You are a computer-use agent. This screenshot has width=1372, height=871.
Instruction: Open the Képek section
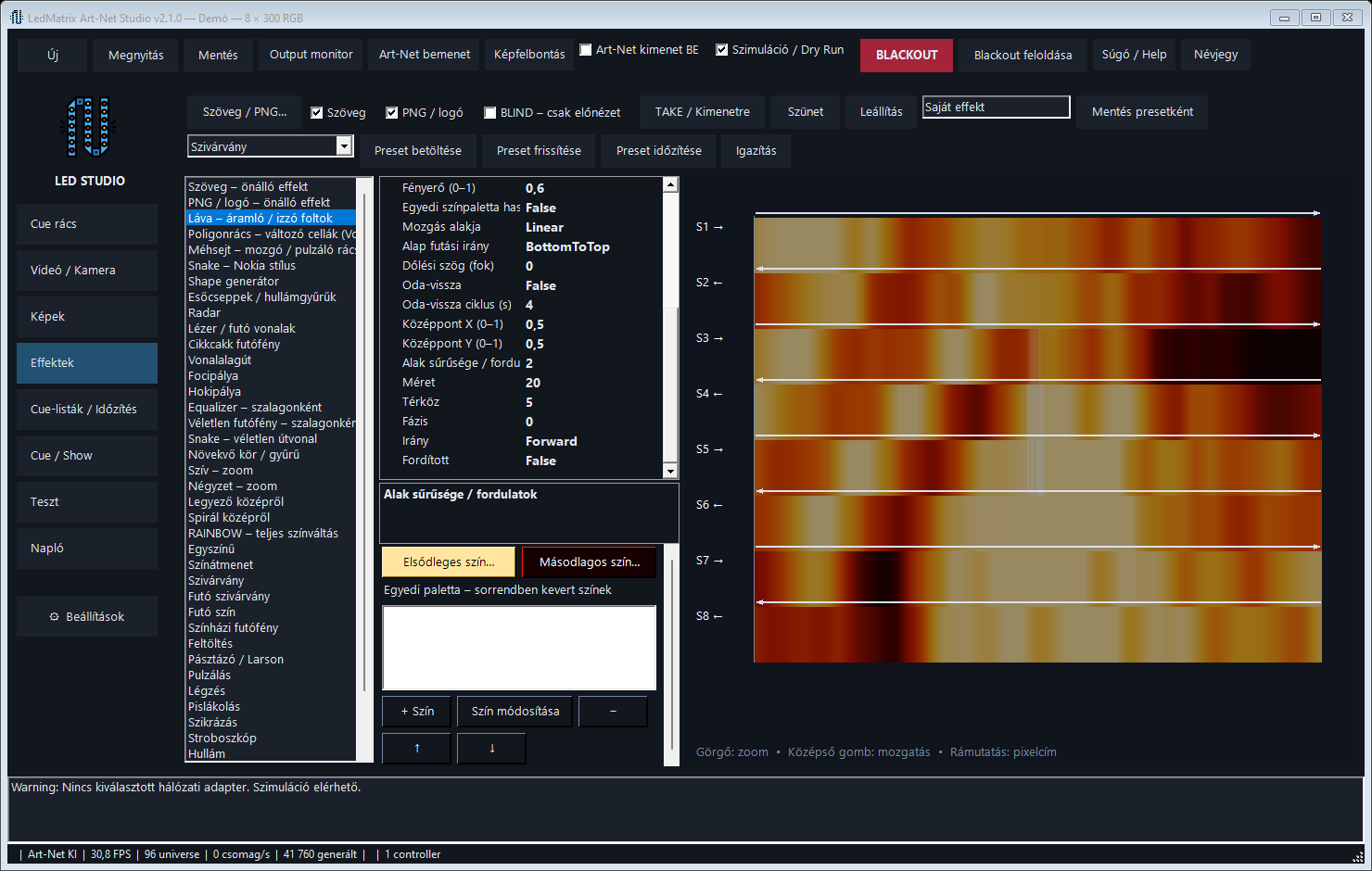click(x=87, y=317)
